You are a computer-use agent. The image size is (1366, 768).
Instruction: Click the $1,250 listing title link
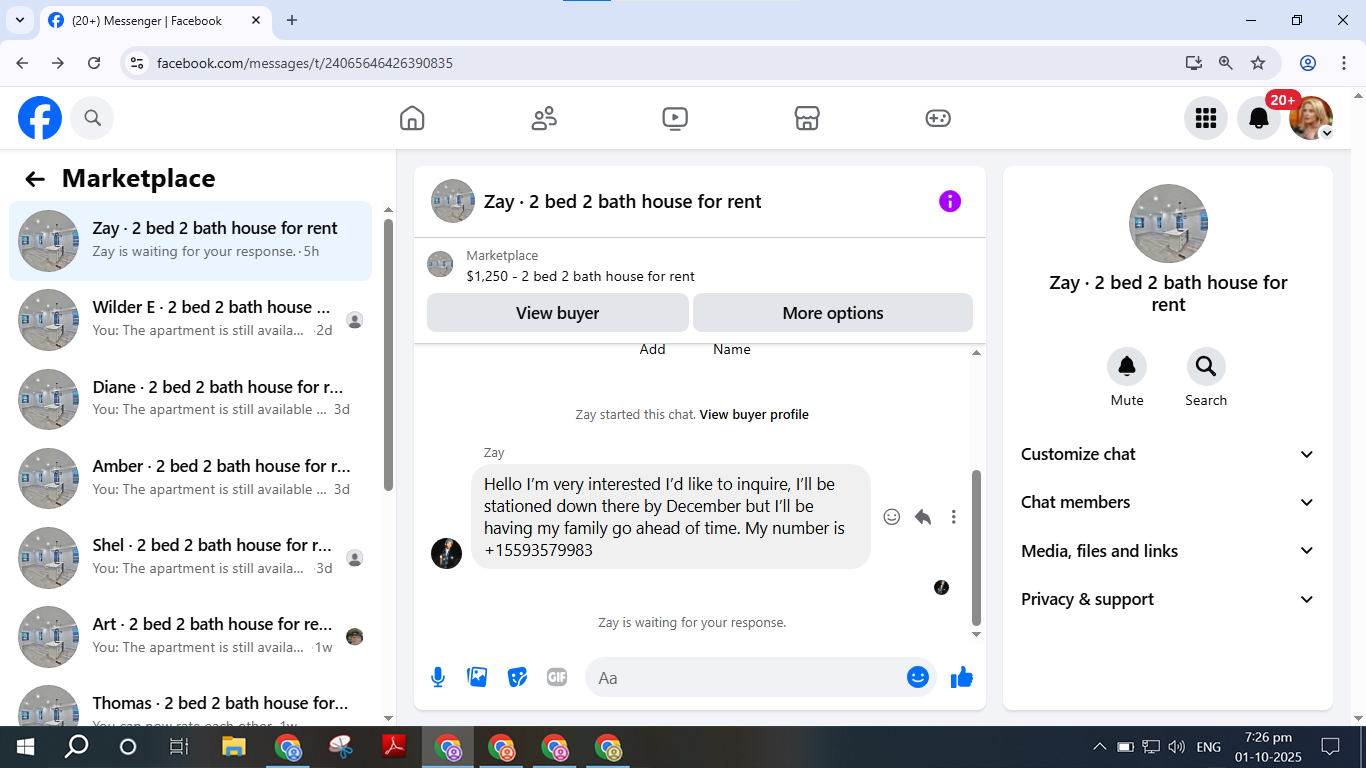click(580, 276)
